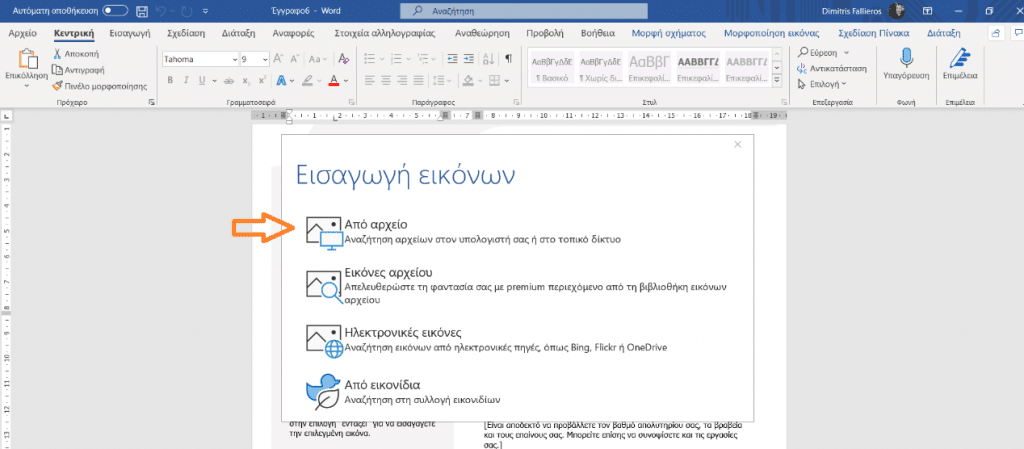Click the center alignment icon
The height and width of the screenshot is (449, 1024).
[x=385, y=81]
